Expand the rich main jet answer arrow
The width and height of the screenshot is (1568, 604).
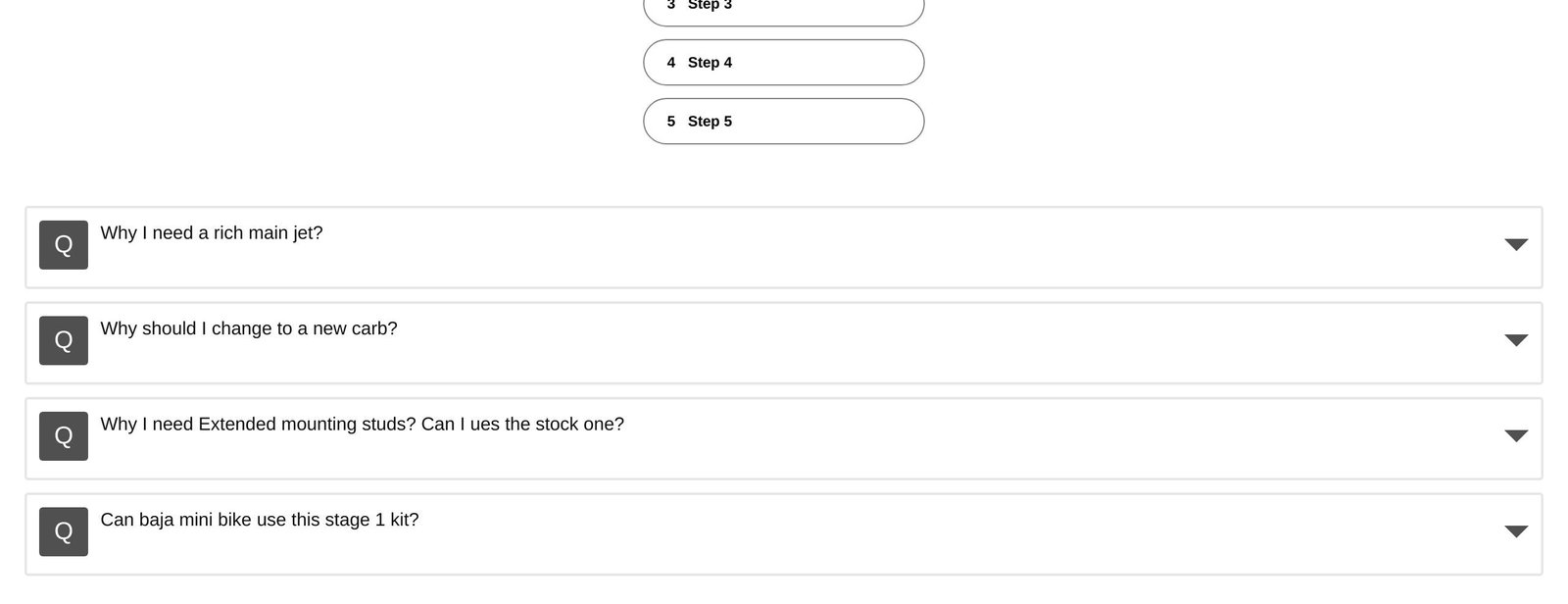(1516, 245)
